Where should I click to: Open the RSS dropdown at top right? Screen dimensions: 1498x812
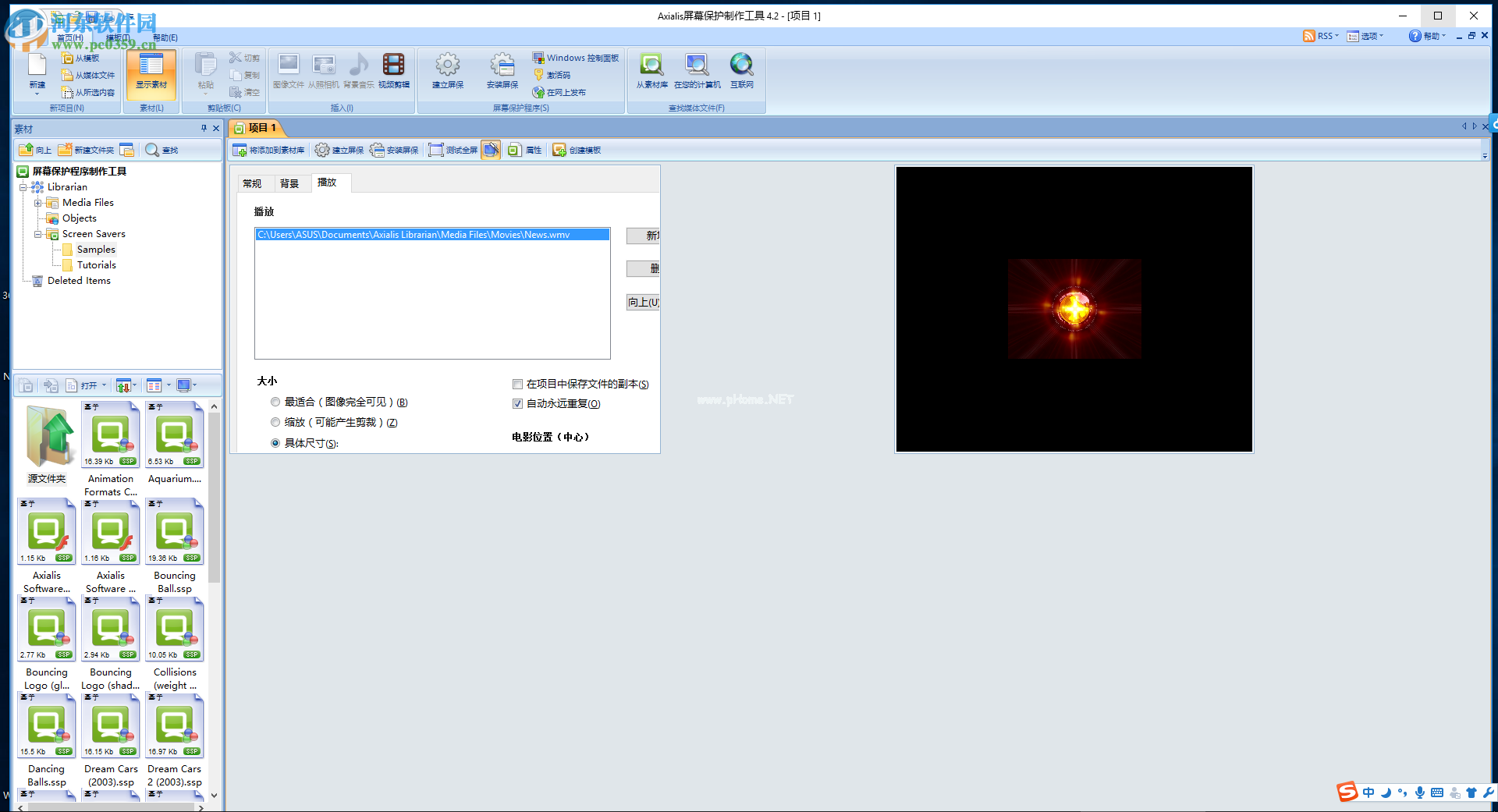(1335, 35)
